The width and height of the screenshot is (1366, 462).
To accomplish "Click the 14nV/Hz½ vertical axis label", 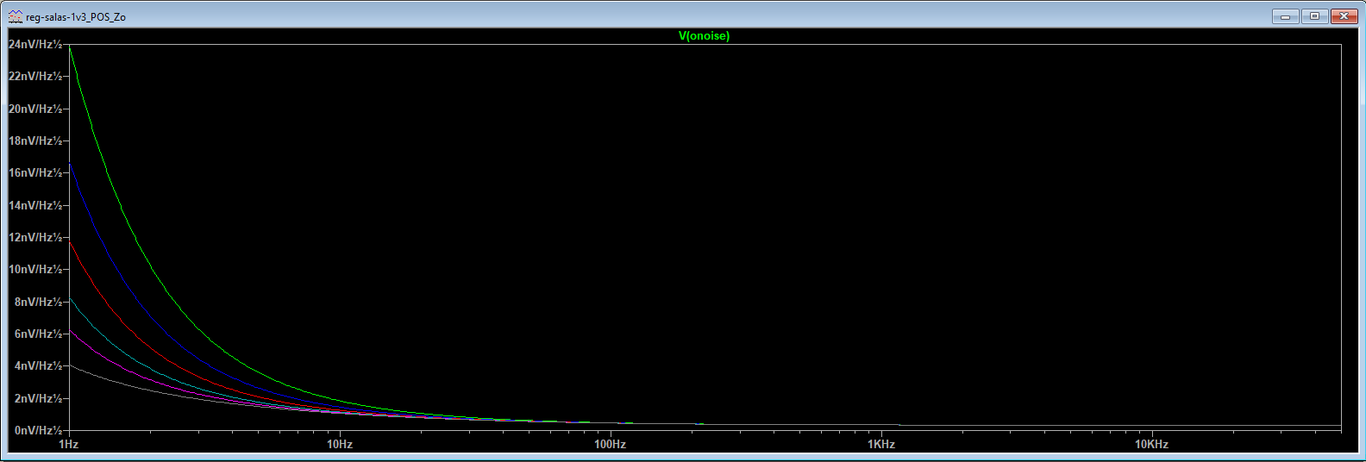I will tap(35, 205).
